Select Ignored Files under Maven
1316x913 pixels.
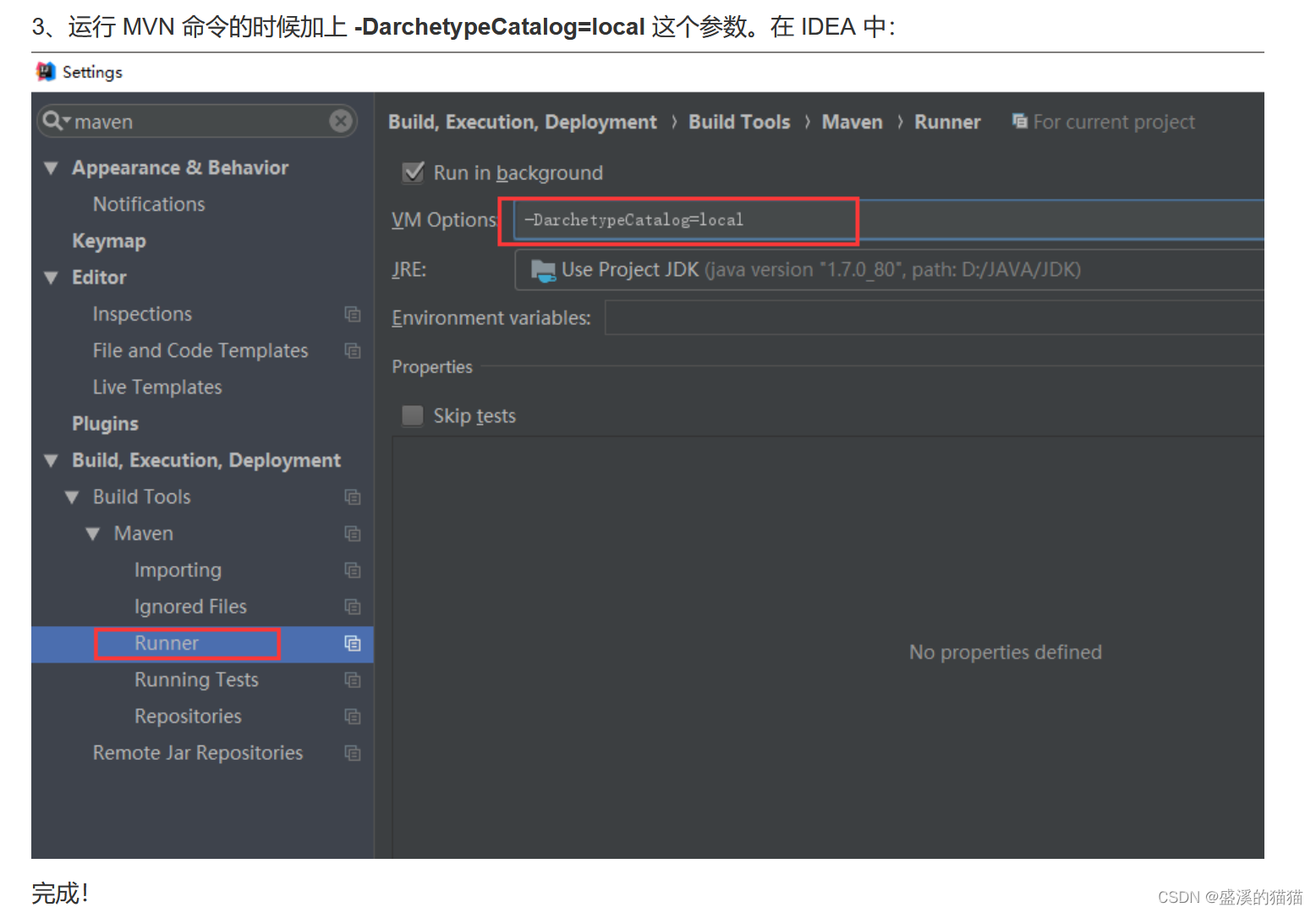coord(190,607)
